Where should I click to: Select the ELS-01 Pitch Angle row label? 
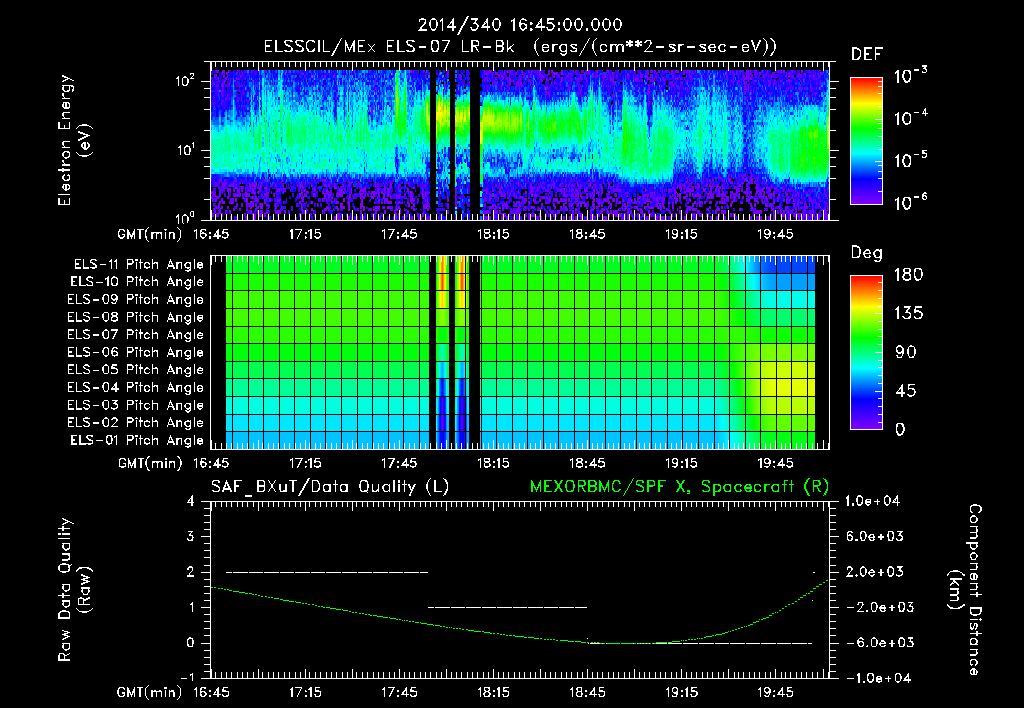click(137, 440)
